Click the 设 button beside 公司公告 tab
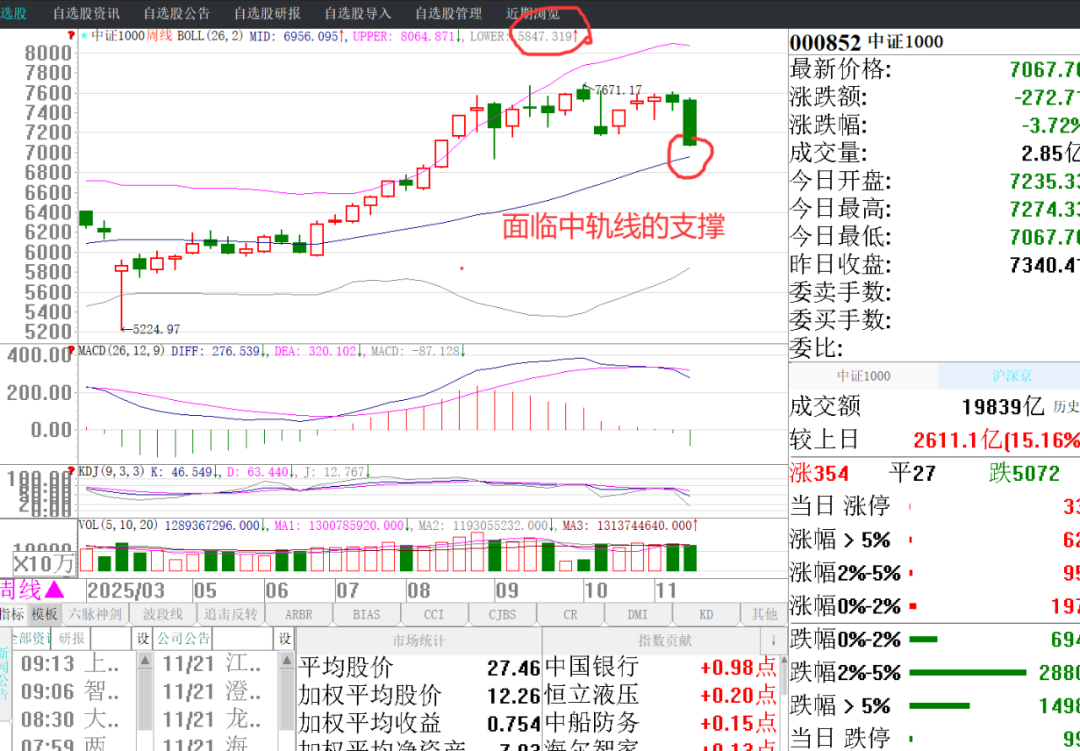The width and height of the screenshot is (1080, 751). pos(284,639)
